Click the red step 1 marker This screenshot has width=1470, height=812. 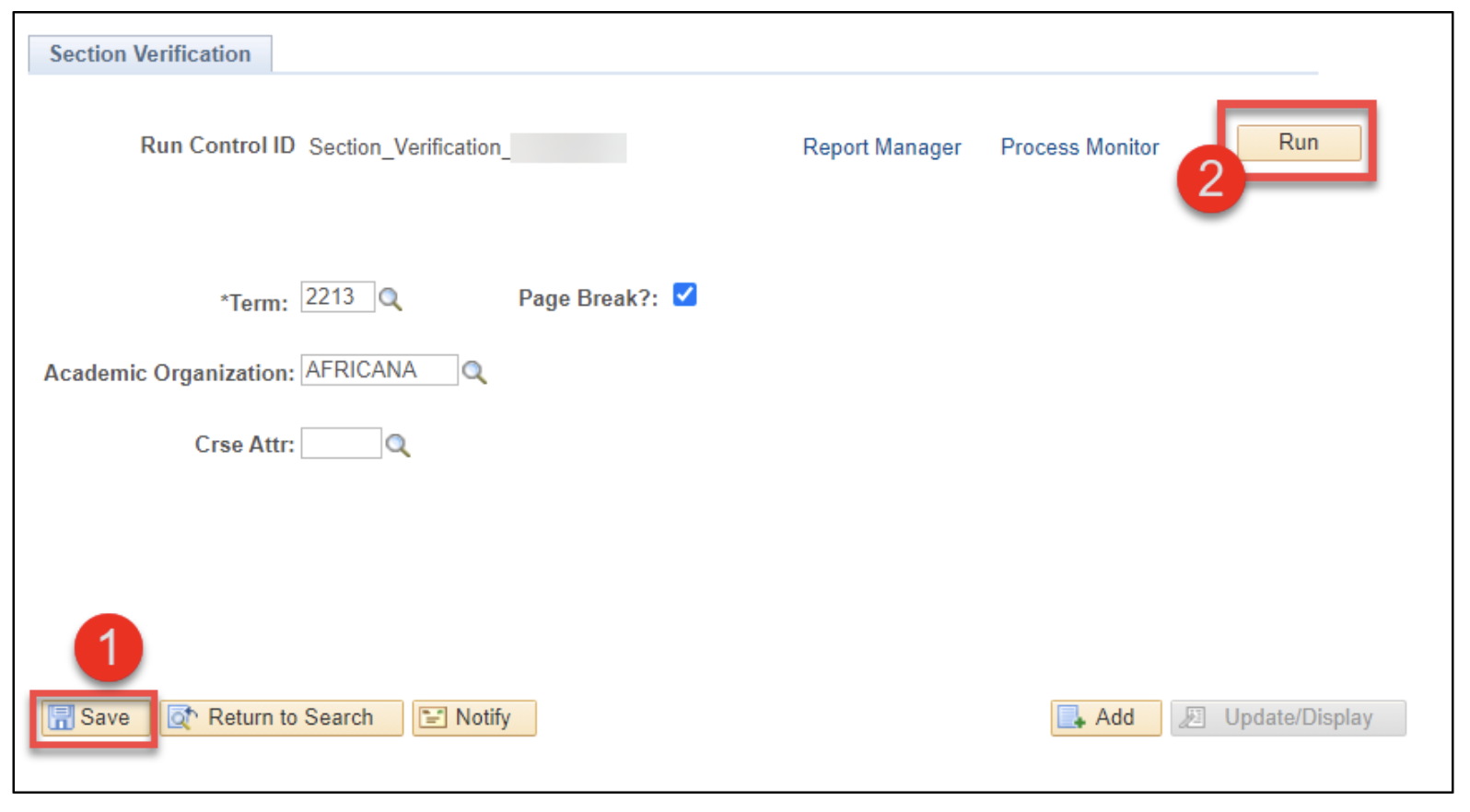tap(109, 648)
